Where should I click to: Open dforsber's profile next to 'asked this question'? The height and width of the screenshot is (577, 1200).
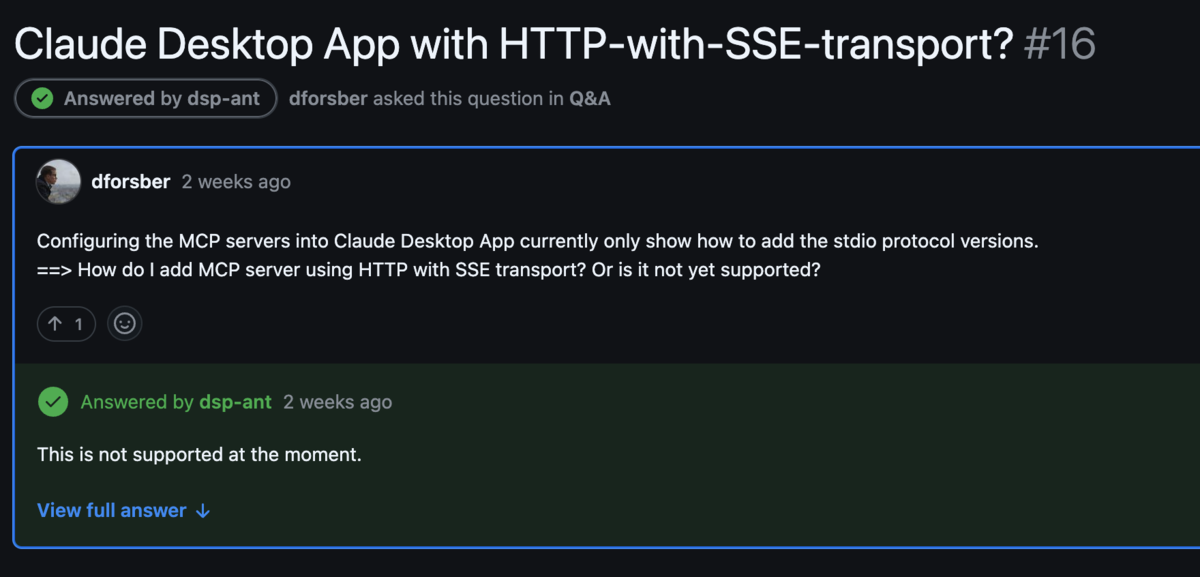327,98
